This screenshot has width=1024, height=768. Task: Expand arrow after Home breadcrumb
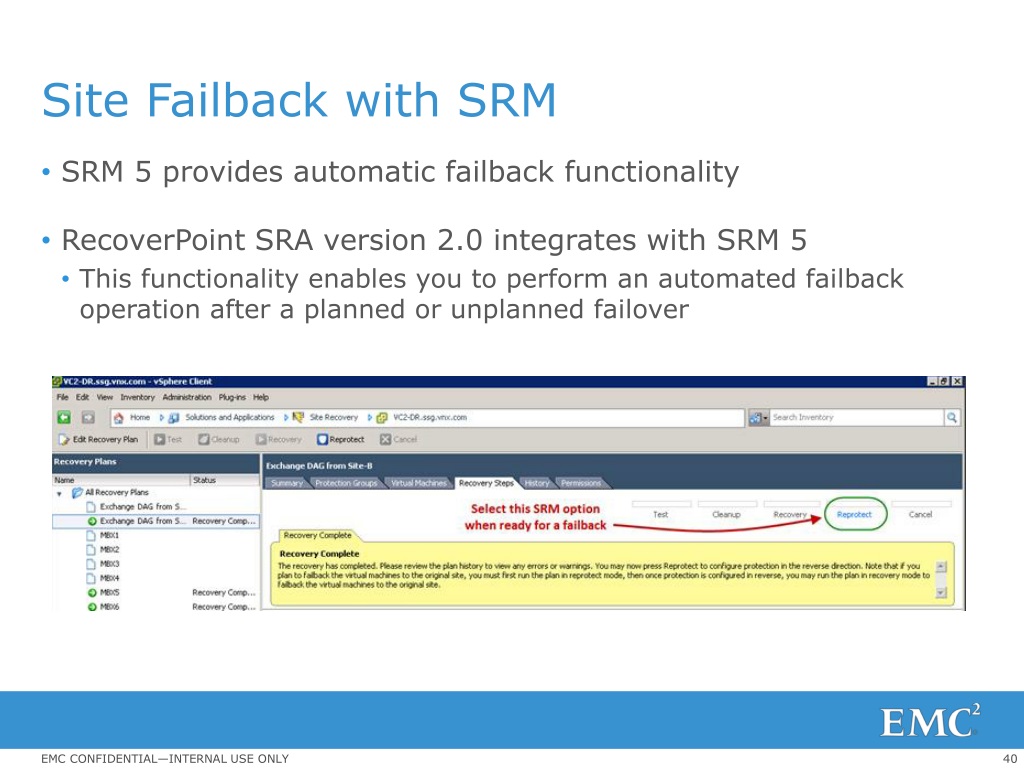[161, 417]
